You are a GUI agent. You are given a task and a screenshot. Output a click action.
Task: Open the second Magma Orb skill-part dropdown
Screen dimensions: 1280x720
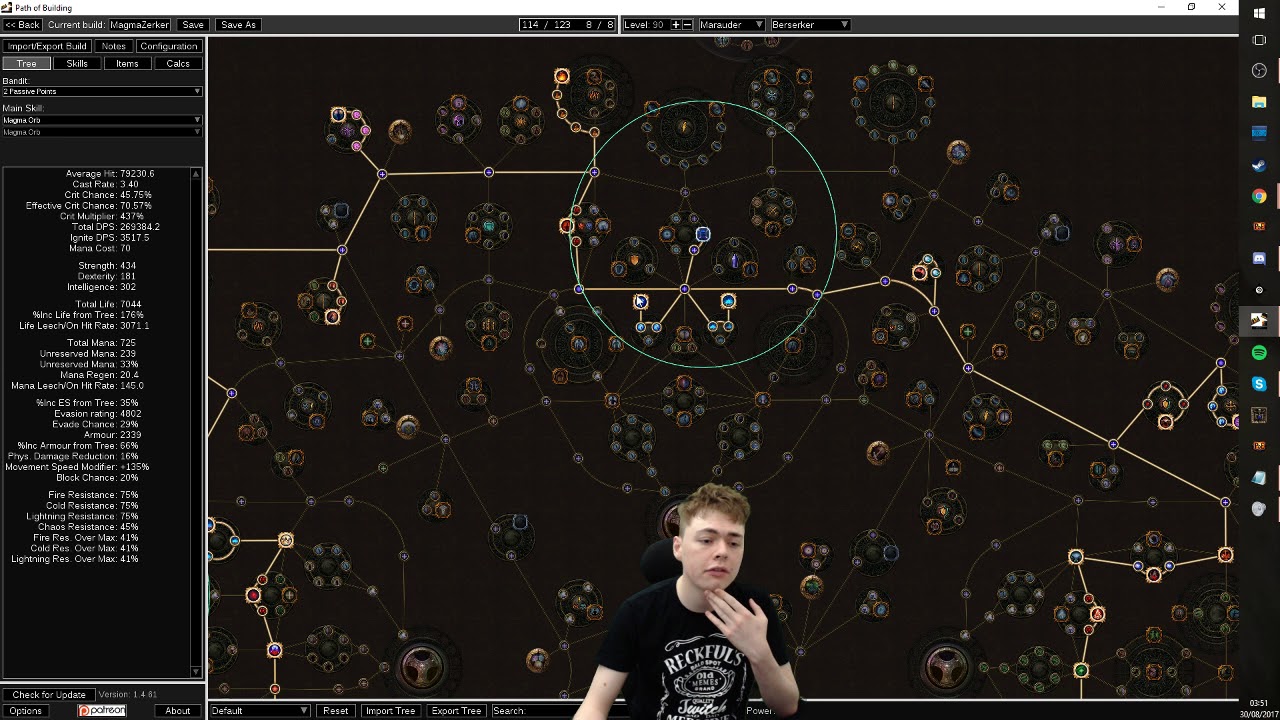click(x=101, y=132)
